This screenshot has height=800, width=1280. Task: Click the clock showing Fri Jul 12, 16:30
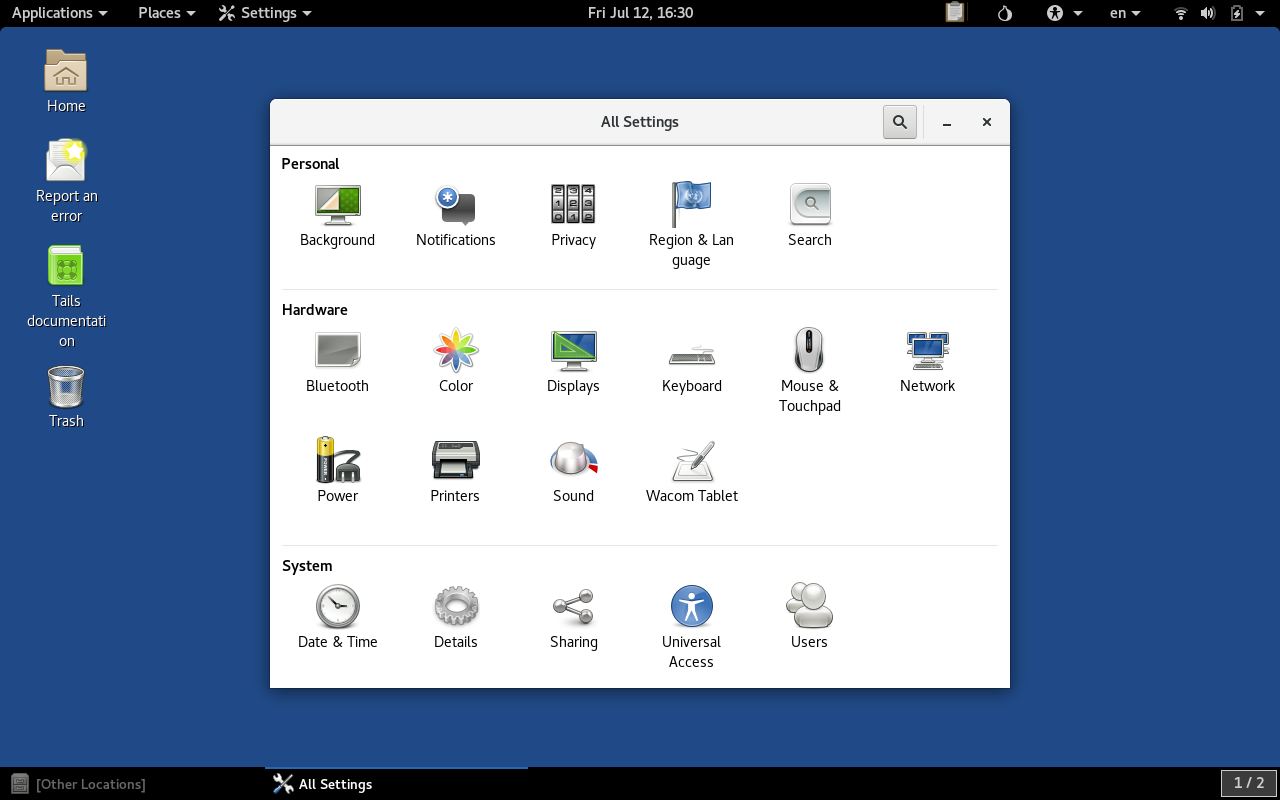click(x=640, y=13)
